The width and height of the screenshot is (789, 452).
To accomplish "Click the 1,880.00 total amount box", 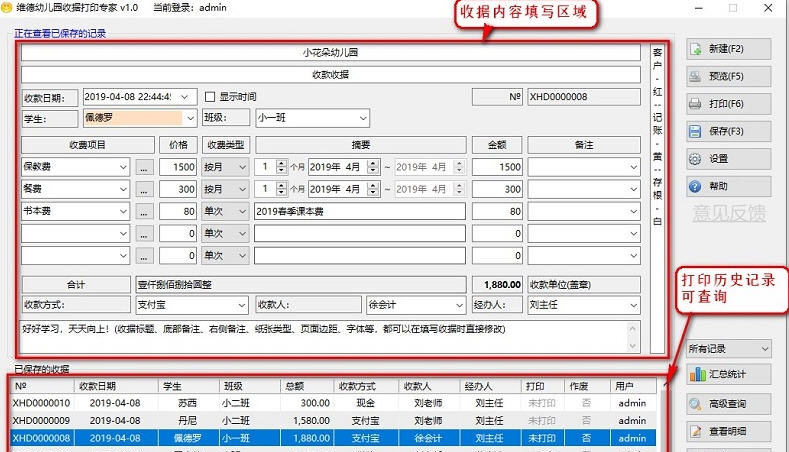I will click(x=497, y=285).
